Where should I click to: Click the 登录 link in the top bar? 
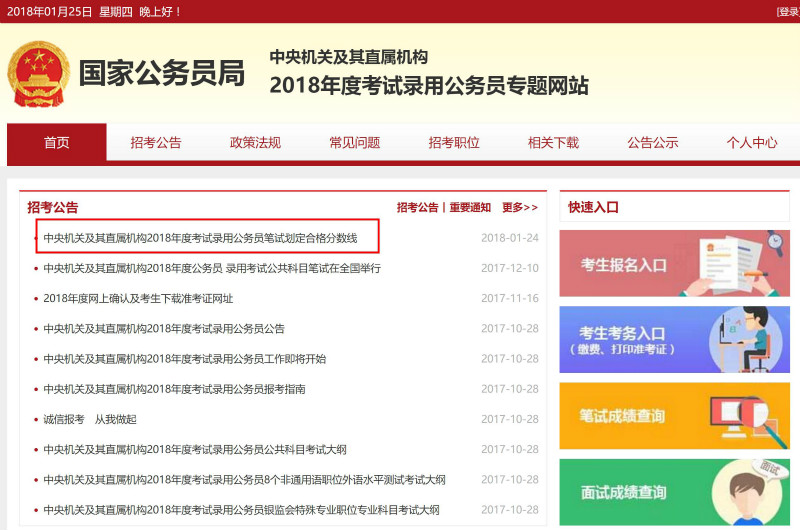coord(789,12)
